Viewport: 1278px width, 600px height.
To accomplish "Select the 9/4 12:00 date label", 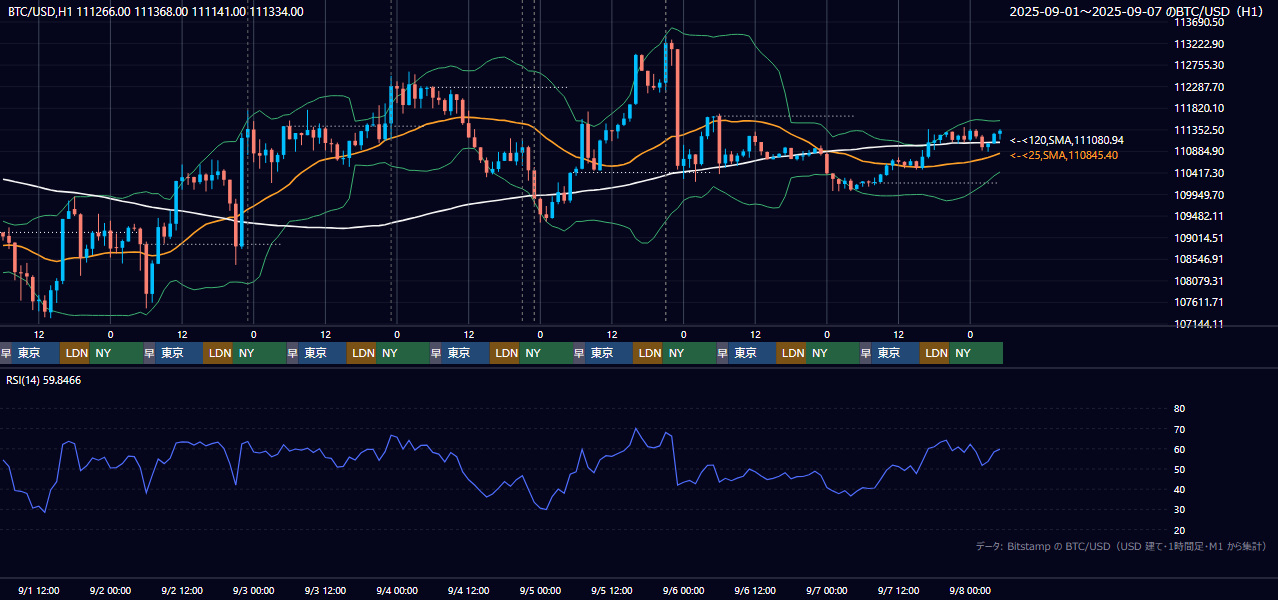I will pos(470,590).
